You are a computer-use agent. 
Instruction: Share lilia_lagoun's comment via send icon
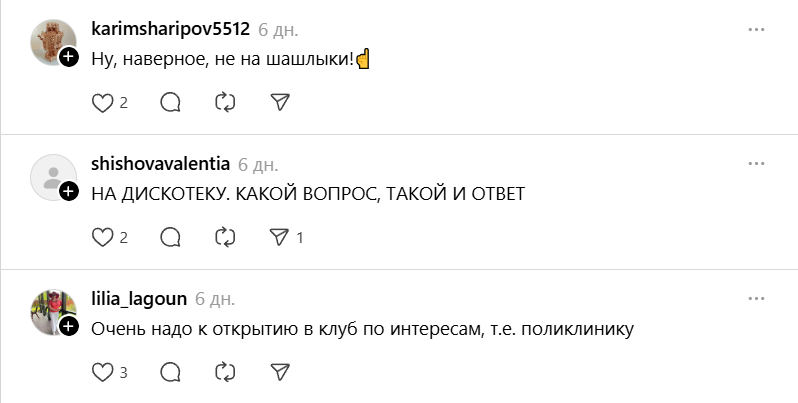tap(280, 372)
